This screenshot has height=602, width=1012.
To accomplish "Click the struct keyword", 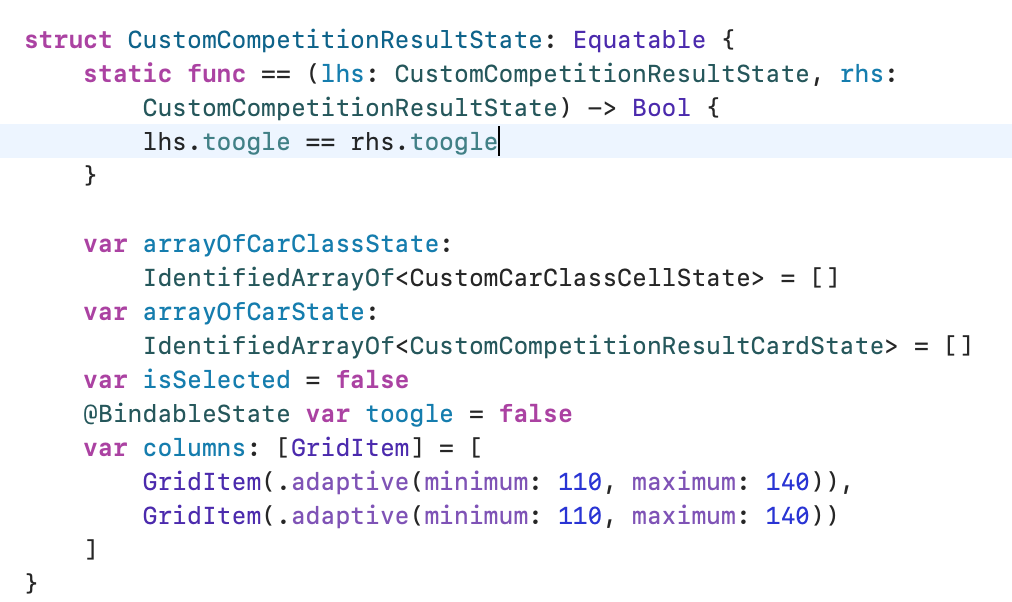I will (x=68, y=40).
